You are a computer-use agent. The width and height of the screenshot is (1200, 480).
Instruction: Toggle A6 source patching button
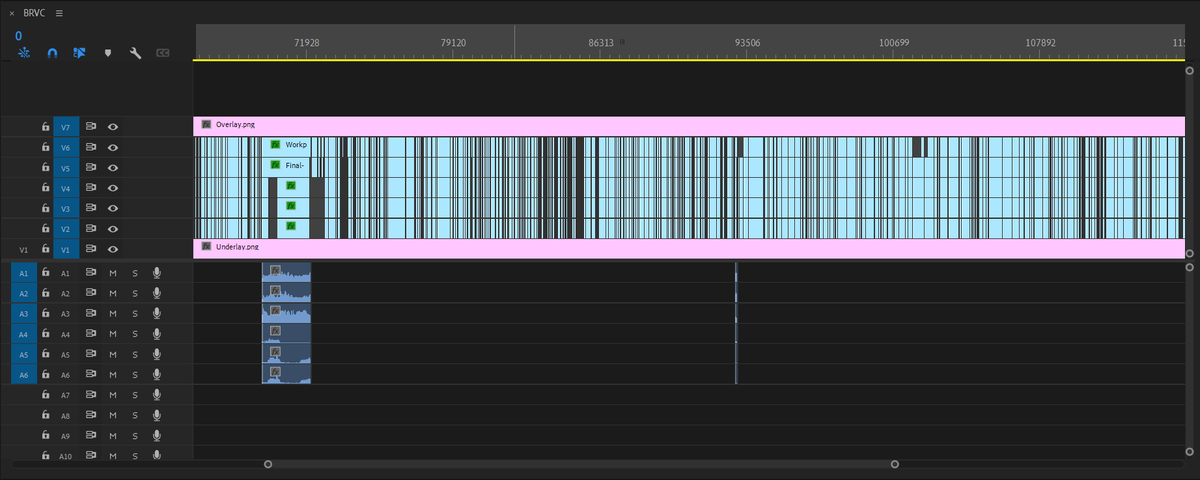(x=23, y=375)
